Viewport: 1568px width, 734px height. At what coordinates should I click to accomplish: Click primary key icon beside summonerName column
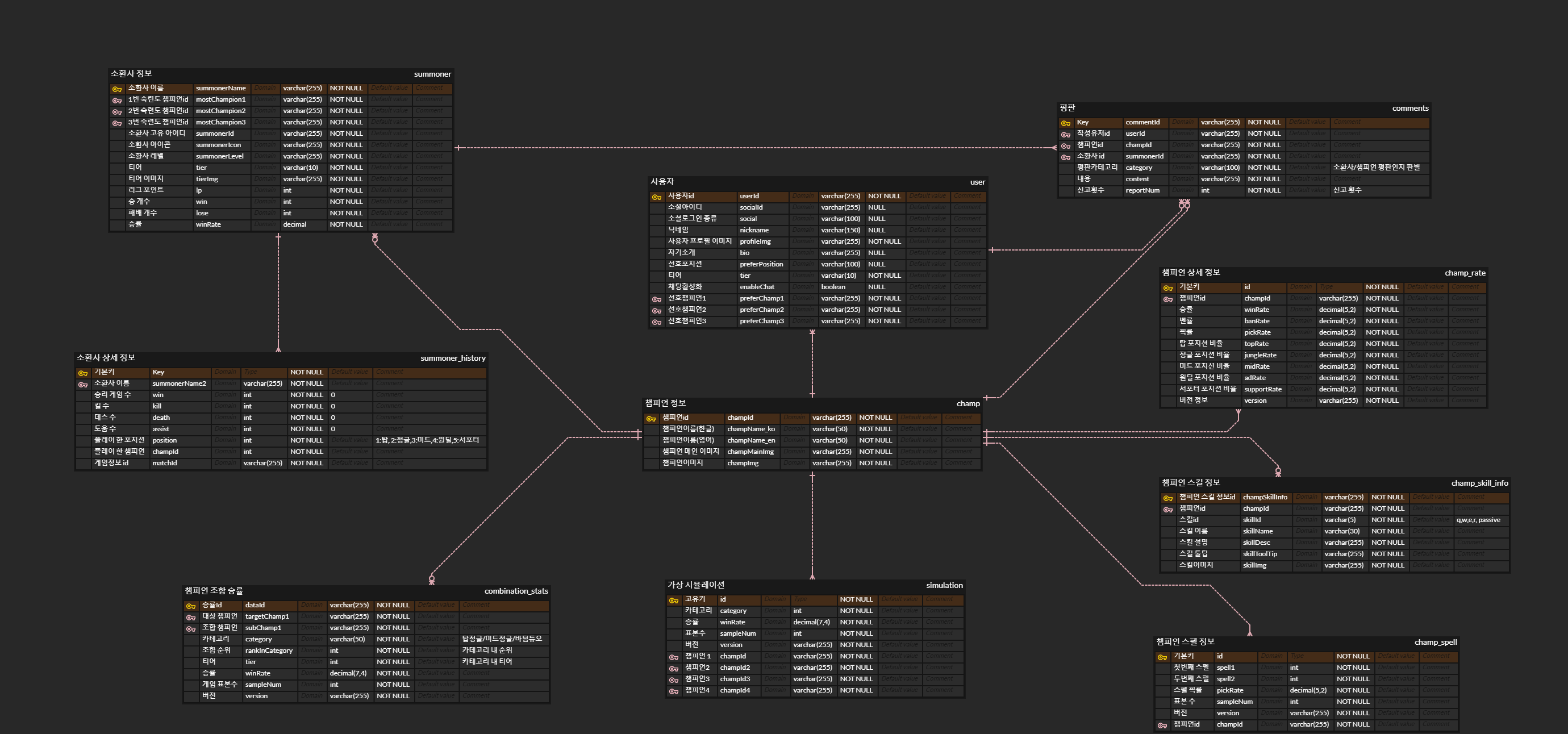117,89
